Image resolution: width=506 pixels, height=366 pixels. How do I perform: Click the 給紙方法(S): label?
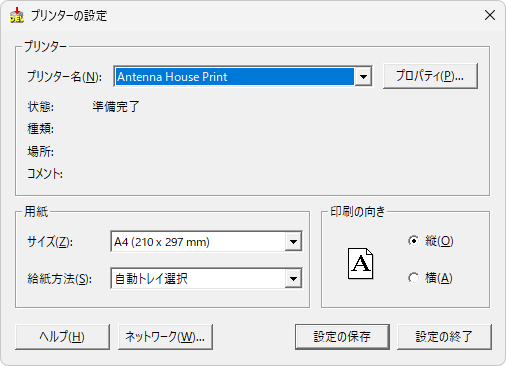pyautogui.click(x=59, y=279)
